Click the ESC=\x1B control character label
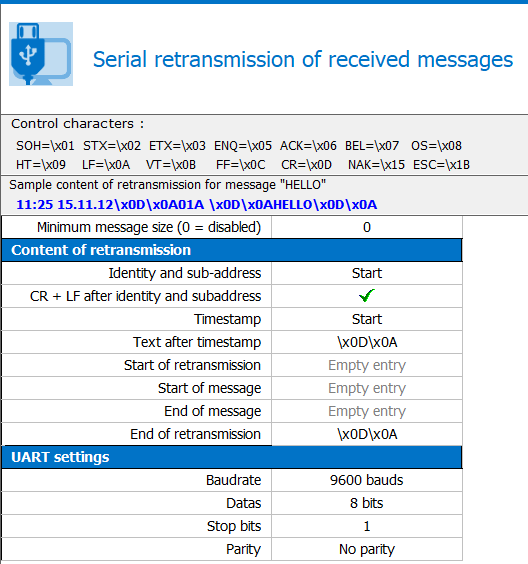This screenshot has height=564, width=528. coord(441,165)
